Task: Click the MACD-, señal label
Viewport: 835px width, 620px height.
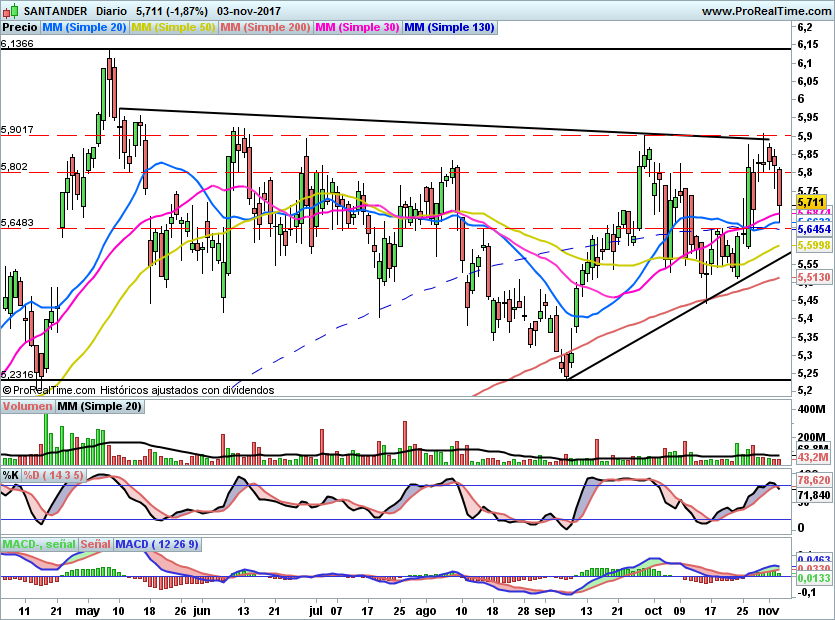Action: (39, 544)
